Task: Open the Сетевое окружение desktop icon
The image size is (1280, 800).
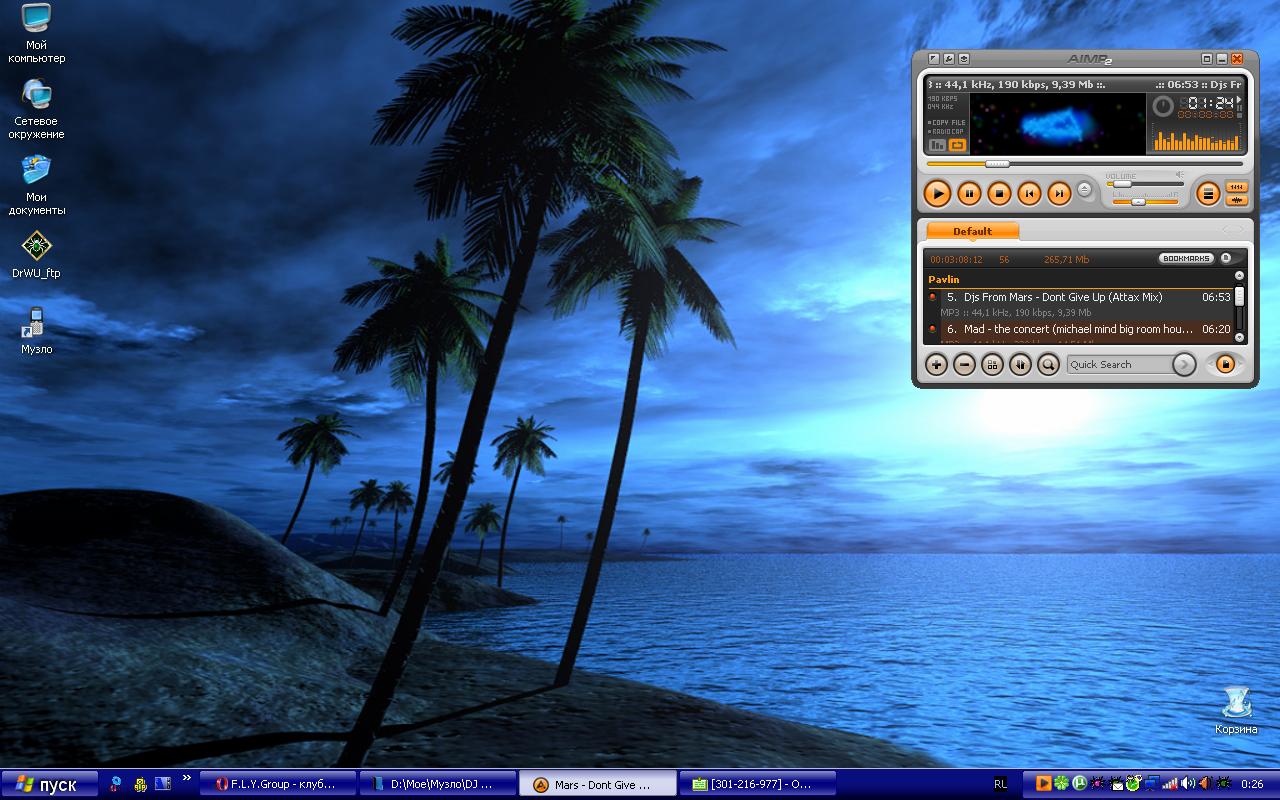Action: (x=38, y=110)
